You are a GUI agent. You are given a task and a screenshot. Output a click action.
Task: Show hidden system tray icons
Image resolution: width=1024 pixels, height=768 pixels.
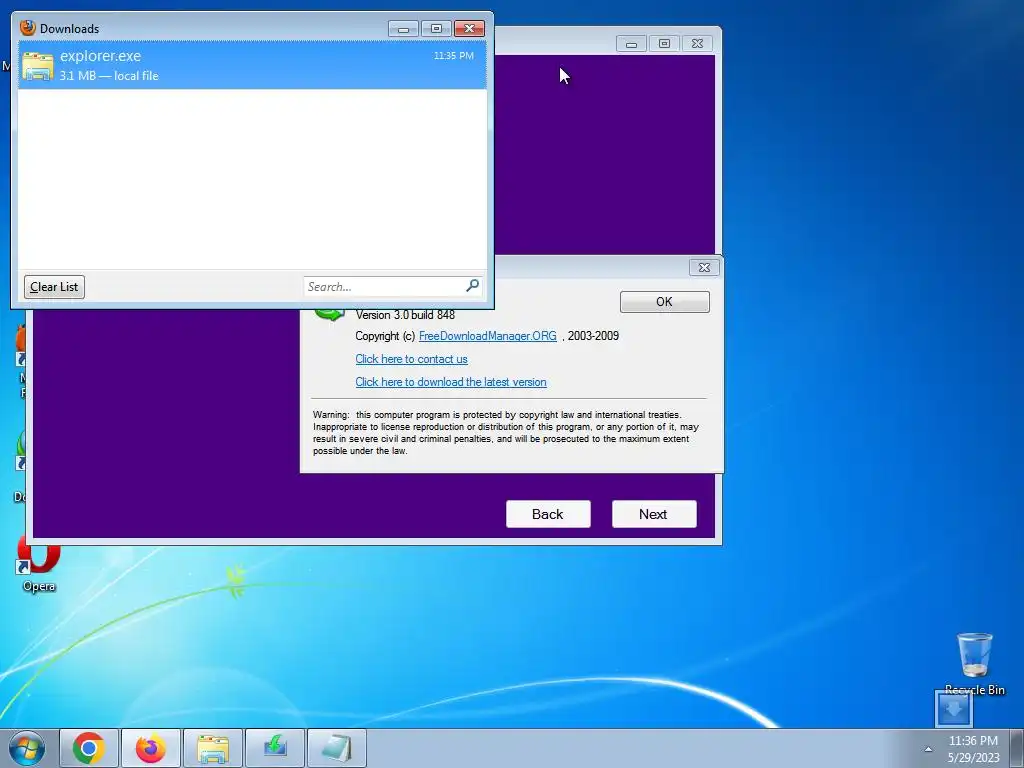[x=928, y=749]
